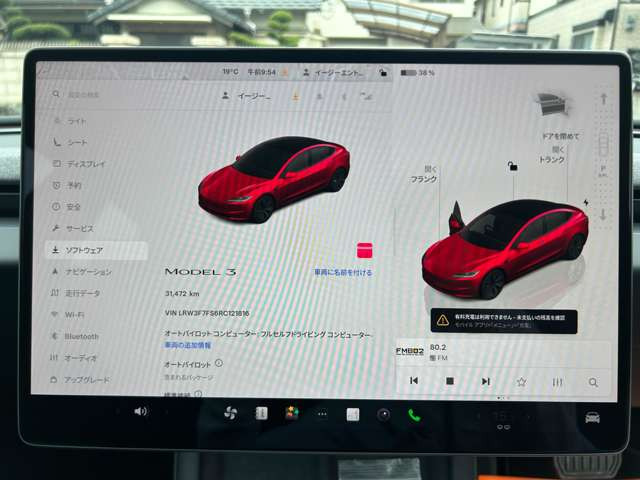Toggle the car door lock icon above car
640x480 pixels.
coord(513,166)
